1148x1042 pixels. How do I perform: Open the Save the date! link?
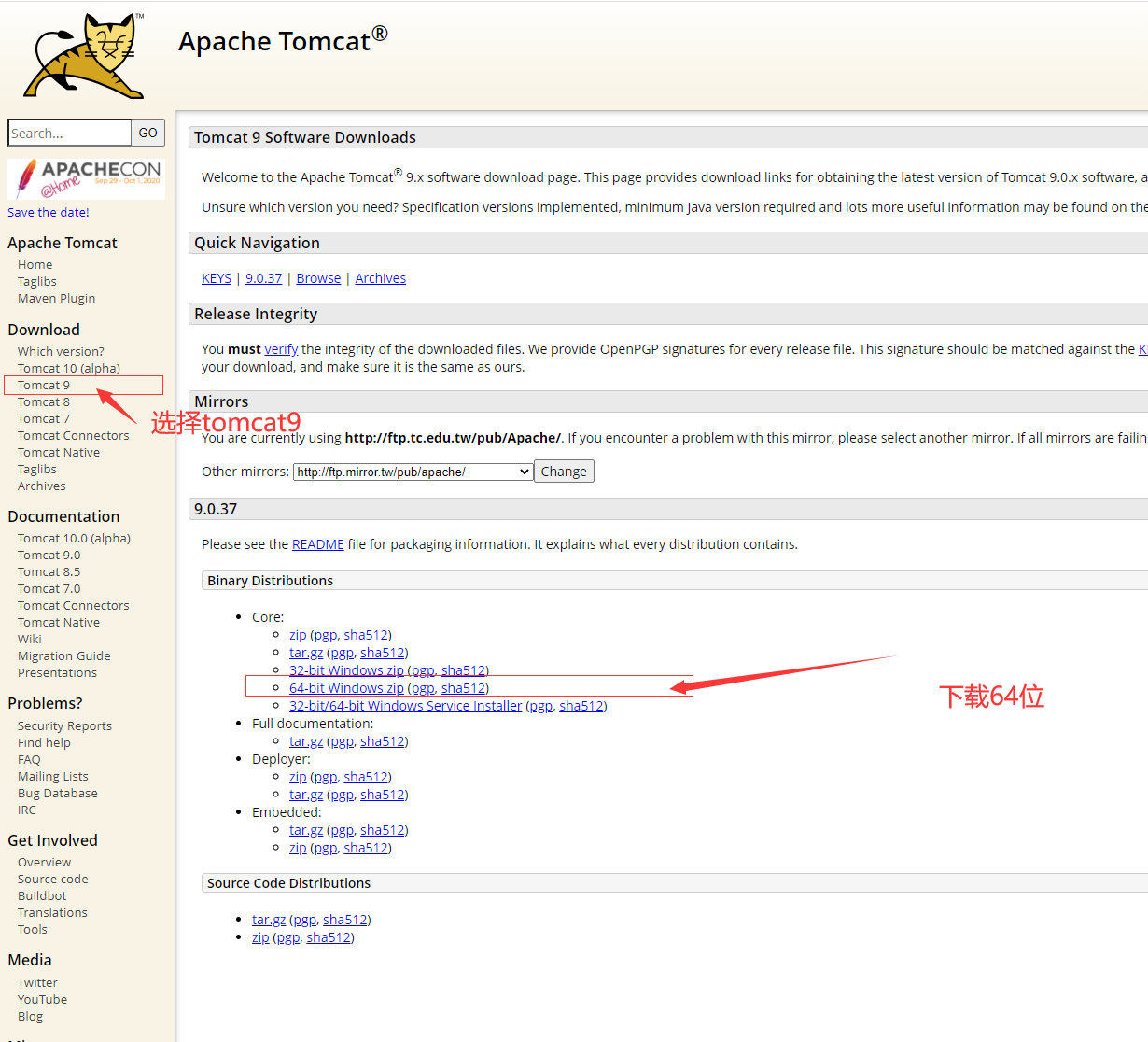click(49, 212)
